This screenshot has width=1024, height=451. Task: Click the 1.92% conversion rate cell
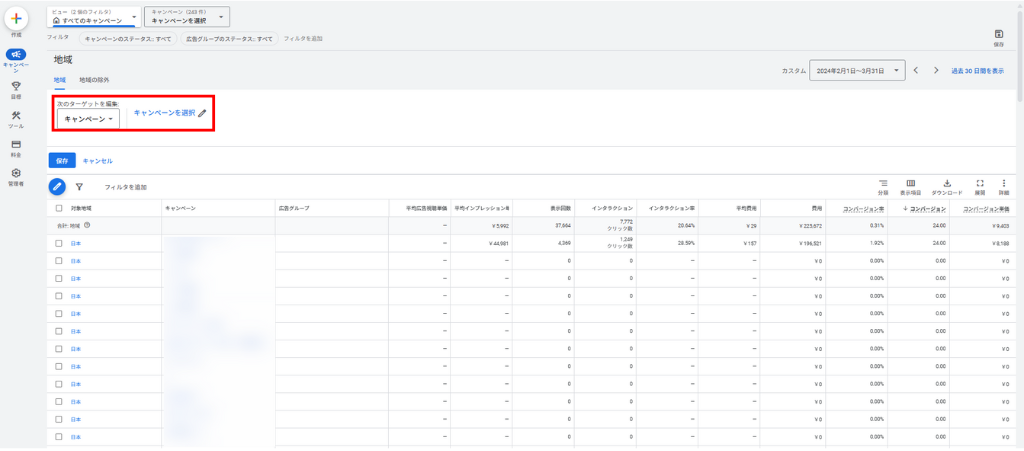coord(877,243)
